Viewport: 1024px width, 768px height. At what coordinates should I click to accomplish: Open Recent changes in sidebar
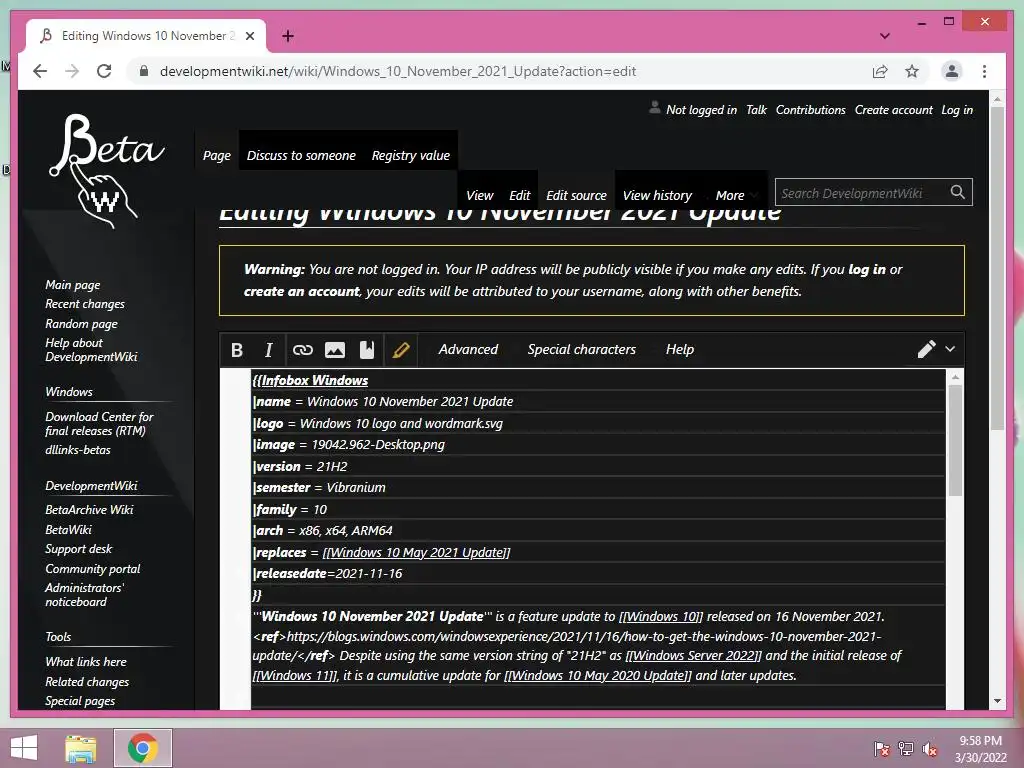85,304
